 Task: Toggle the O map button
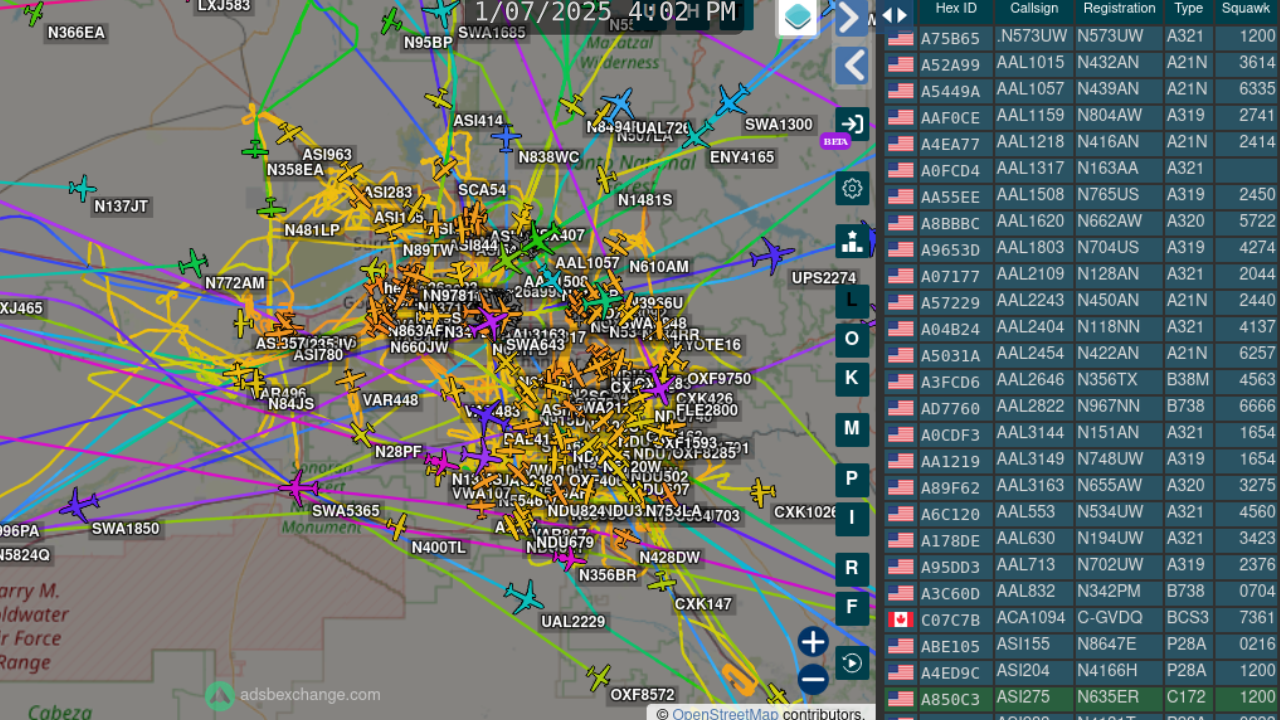(x=852, y=339)
